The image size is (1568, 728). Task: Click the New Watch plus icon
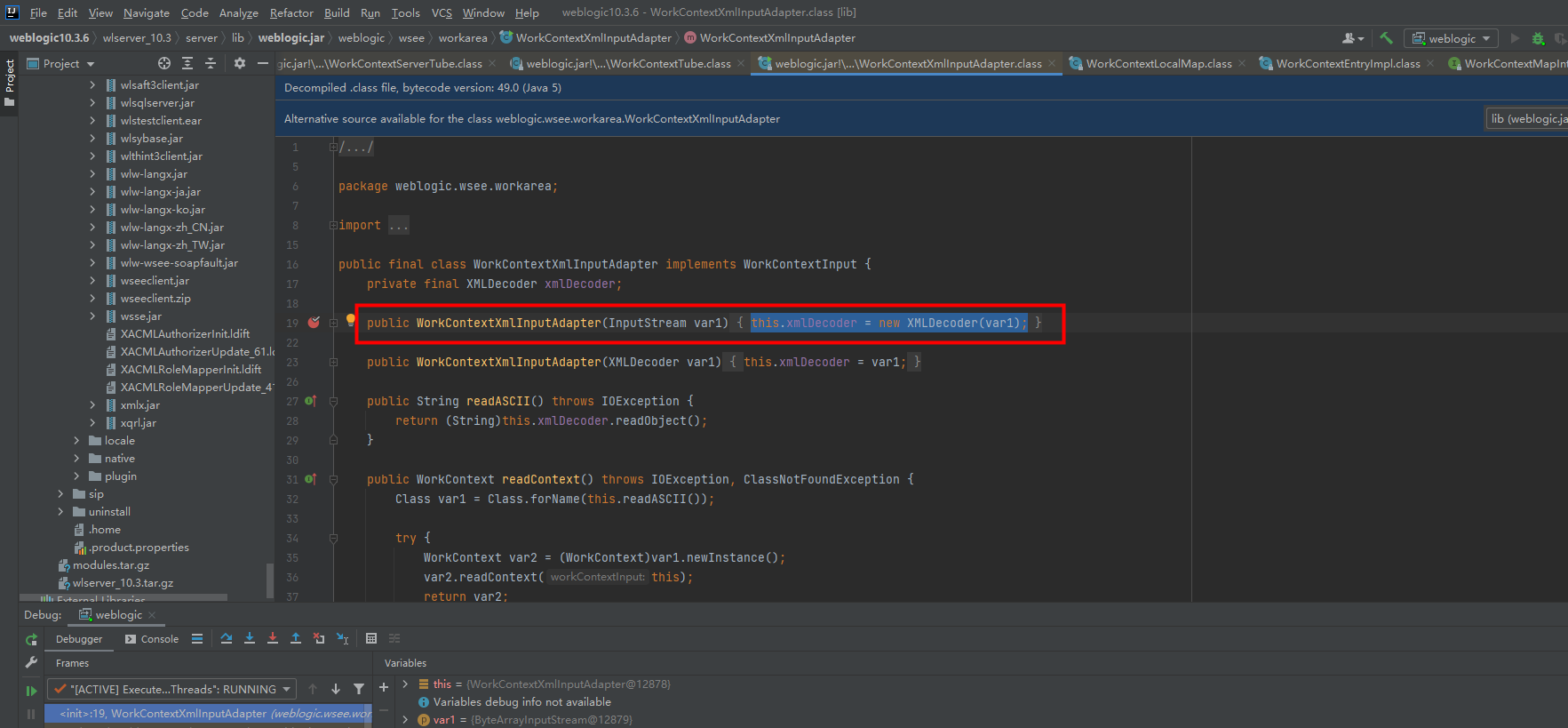(x=384, y=687)
